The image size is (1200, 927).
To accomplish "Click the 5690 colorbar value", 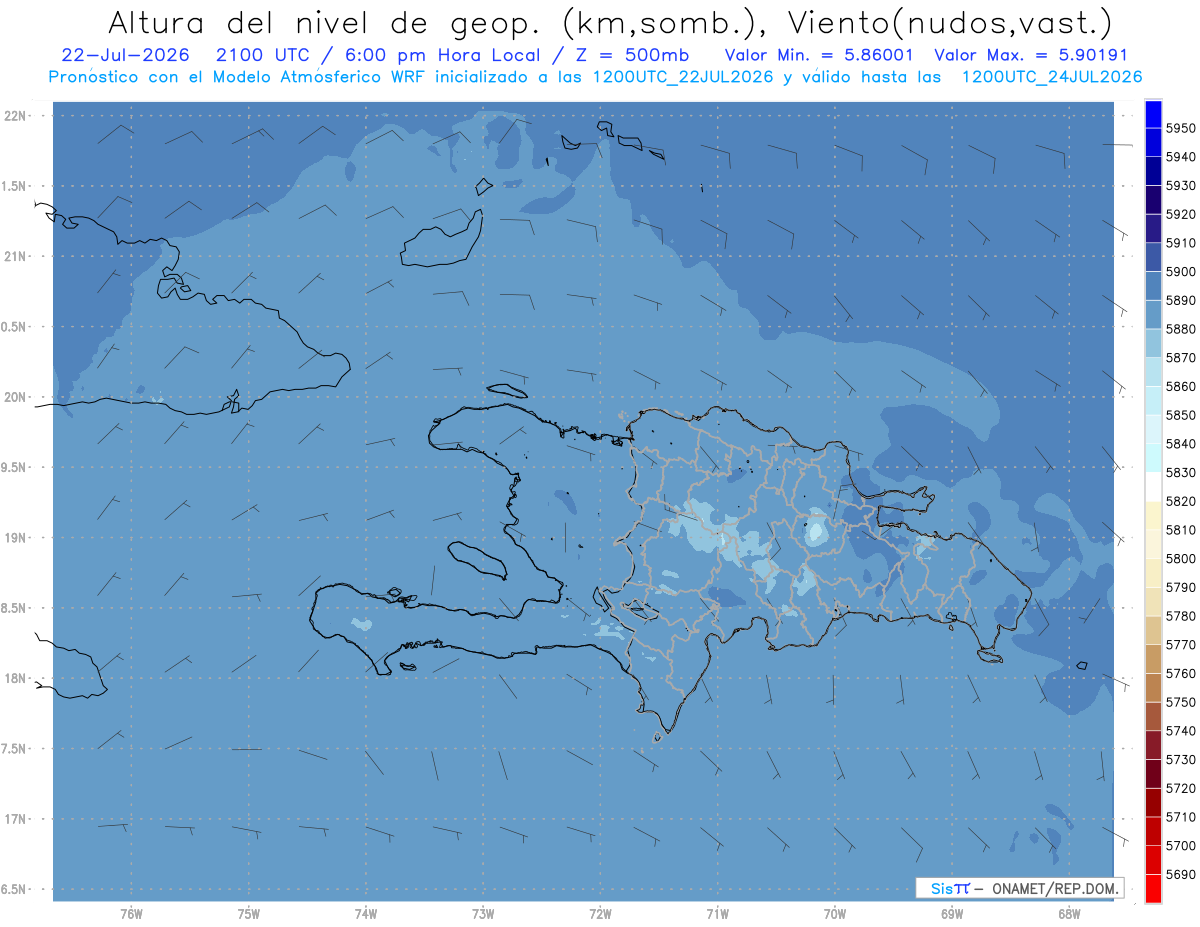I will (1181, 874).
